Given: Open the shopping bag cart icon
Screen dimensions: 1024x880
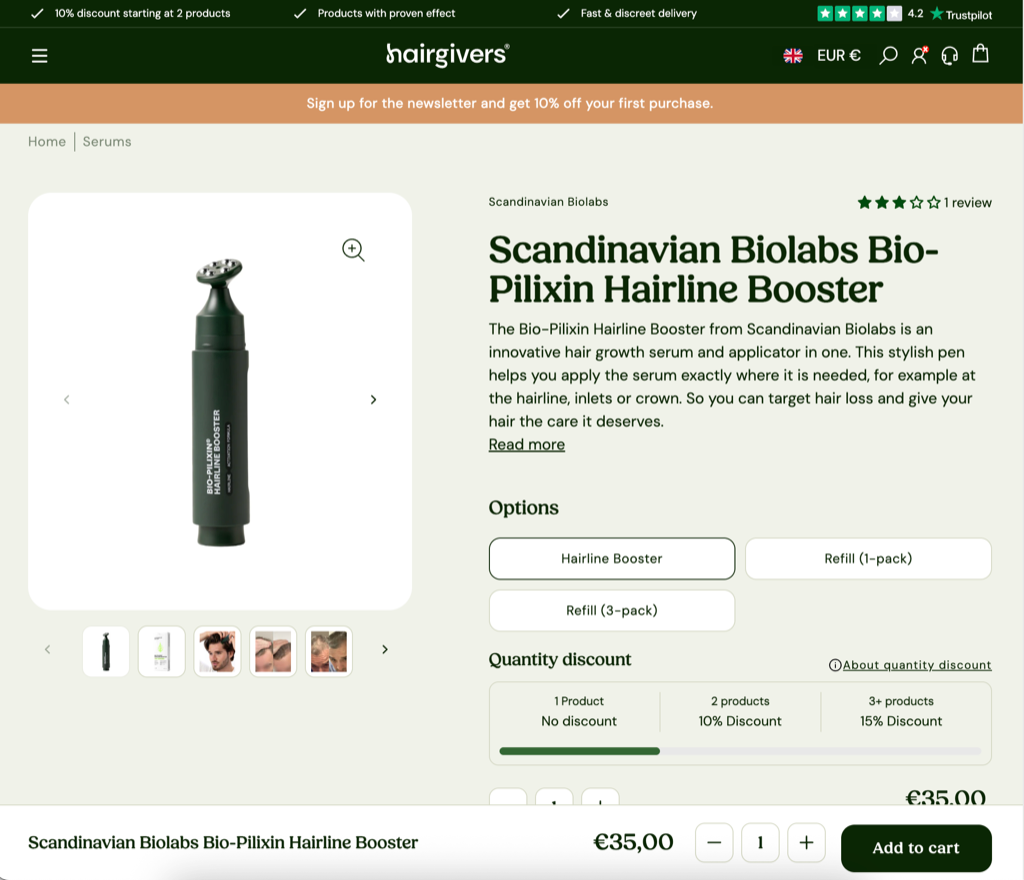Looking at the screenshot, I should (981, 55).
